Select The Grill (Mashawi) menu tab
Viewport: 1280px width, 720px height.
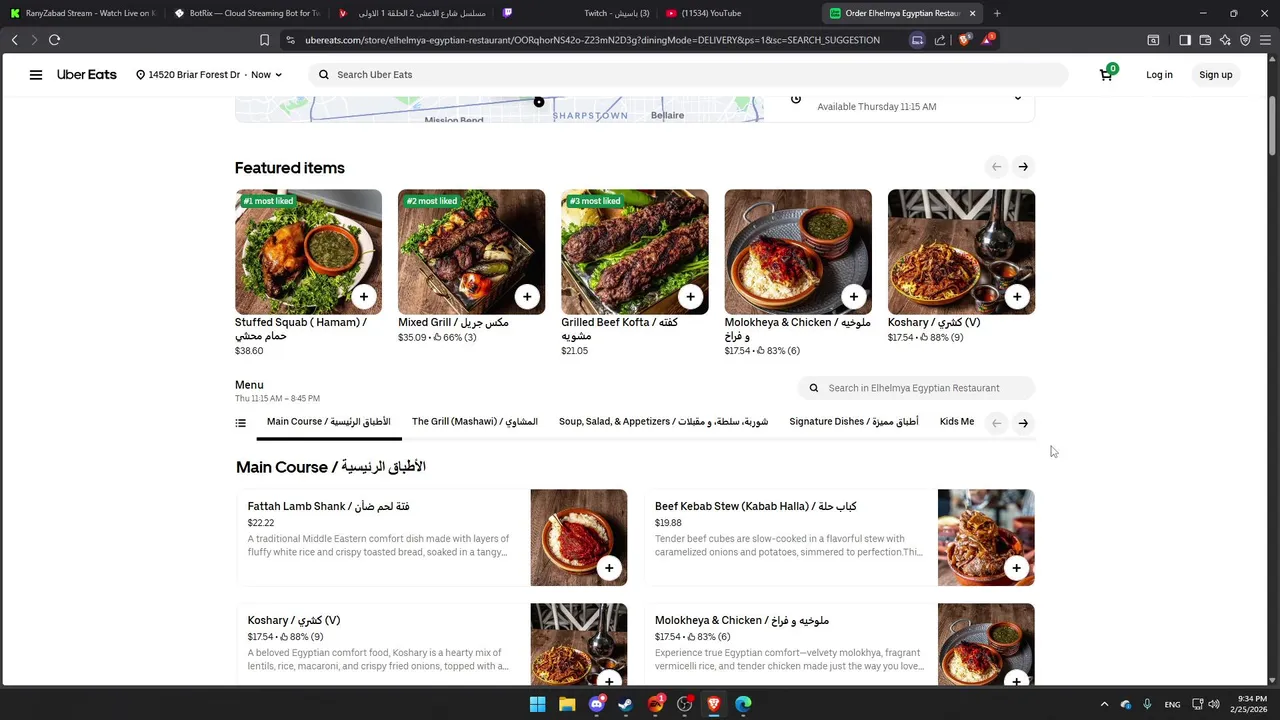click(475, 422)
